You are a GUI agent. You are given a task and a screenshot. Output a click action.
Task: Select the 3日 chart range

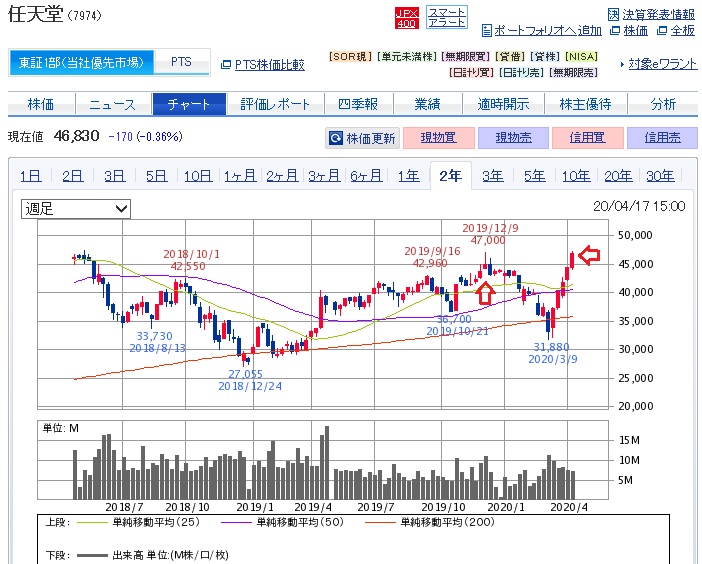coord(115,176)
